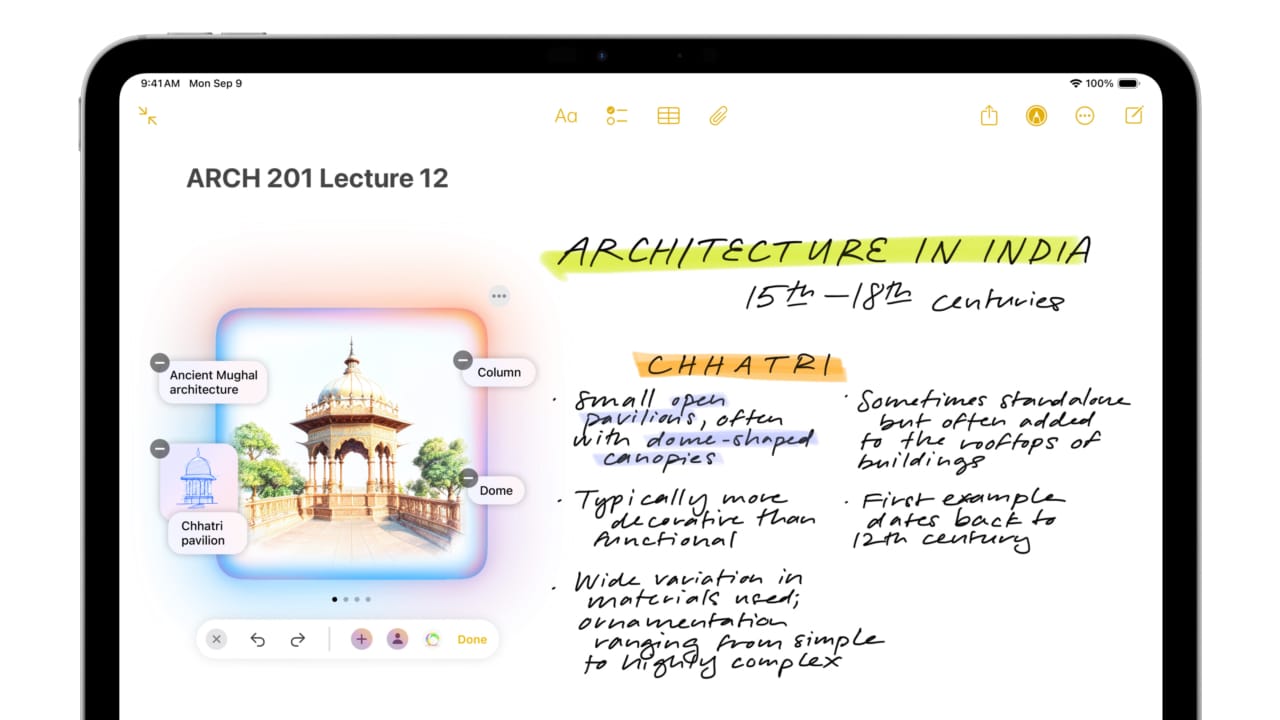Change the image style
The height and width of the screenshot is (720, 1280).
[x=432, y=639]
